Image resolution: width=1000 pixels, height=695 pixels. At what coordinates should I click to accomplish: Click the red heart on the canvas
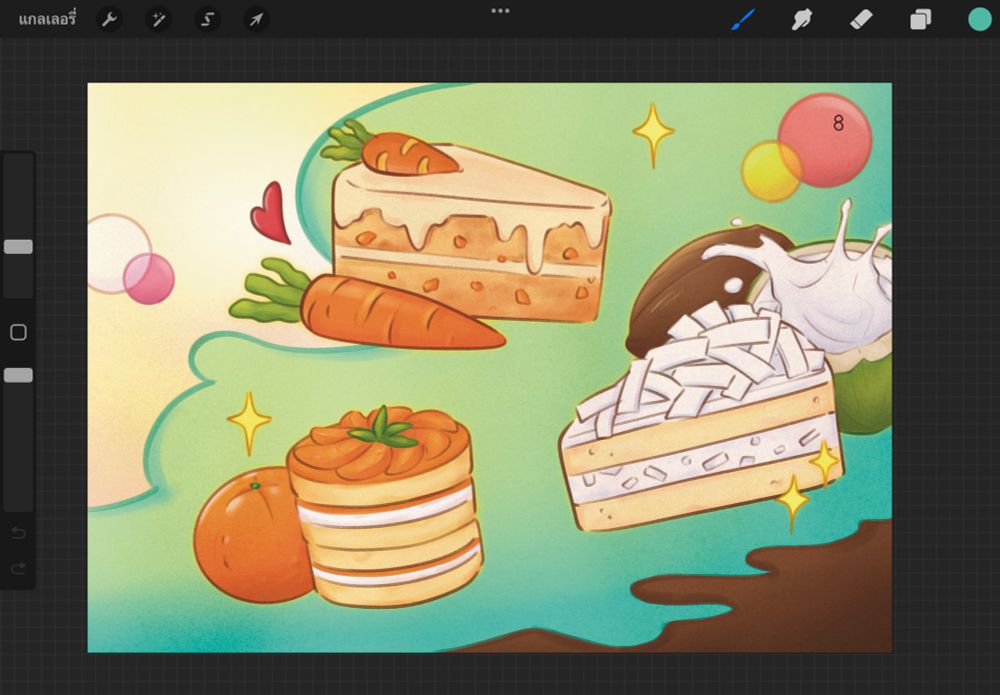click(x=270, y=213)
